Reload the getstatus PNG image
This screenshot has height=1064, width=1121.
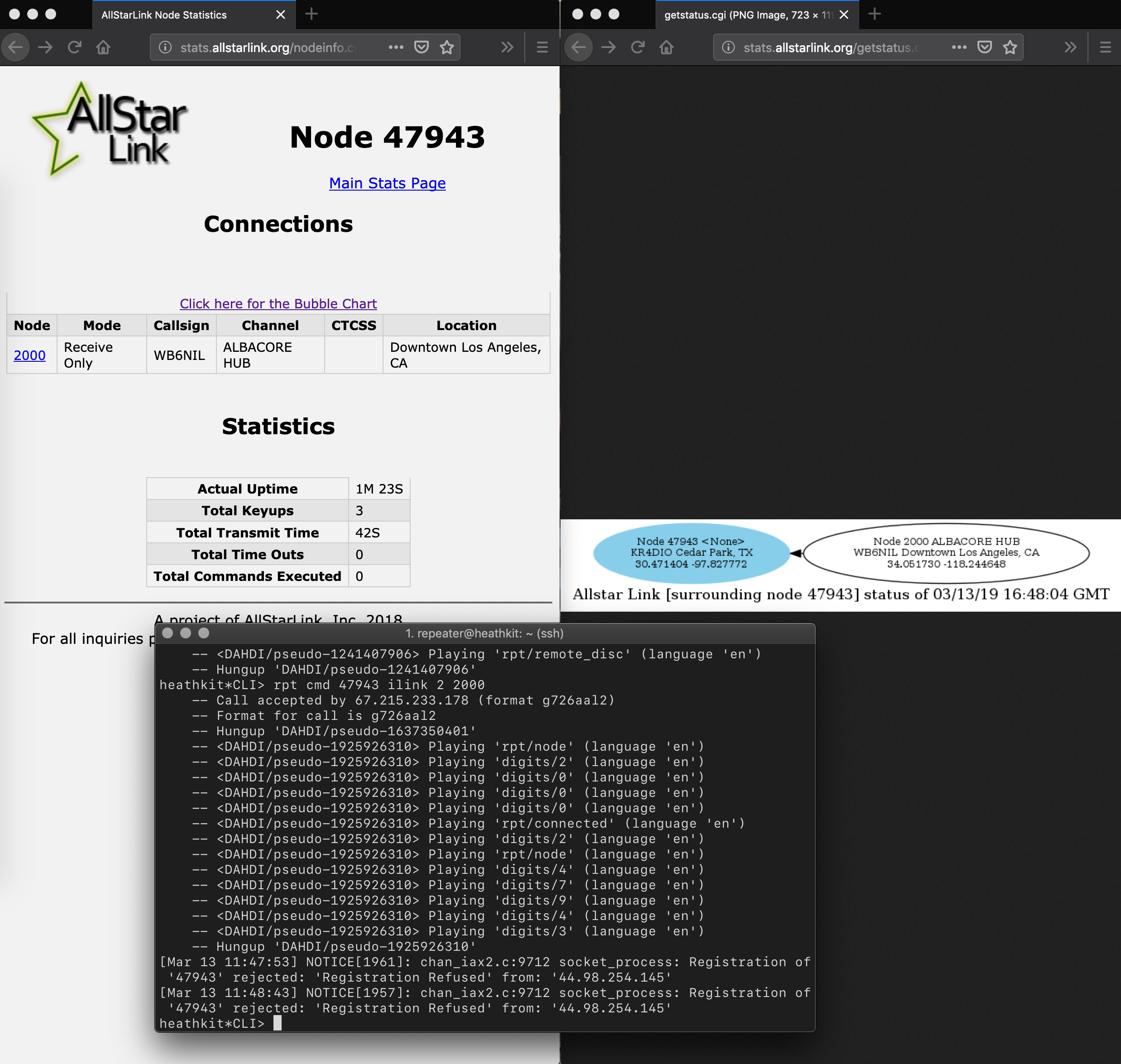coord(637,47)
